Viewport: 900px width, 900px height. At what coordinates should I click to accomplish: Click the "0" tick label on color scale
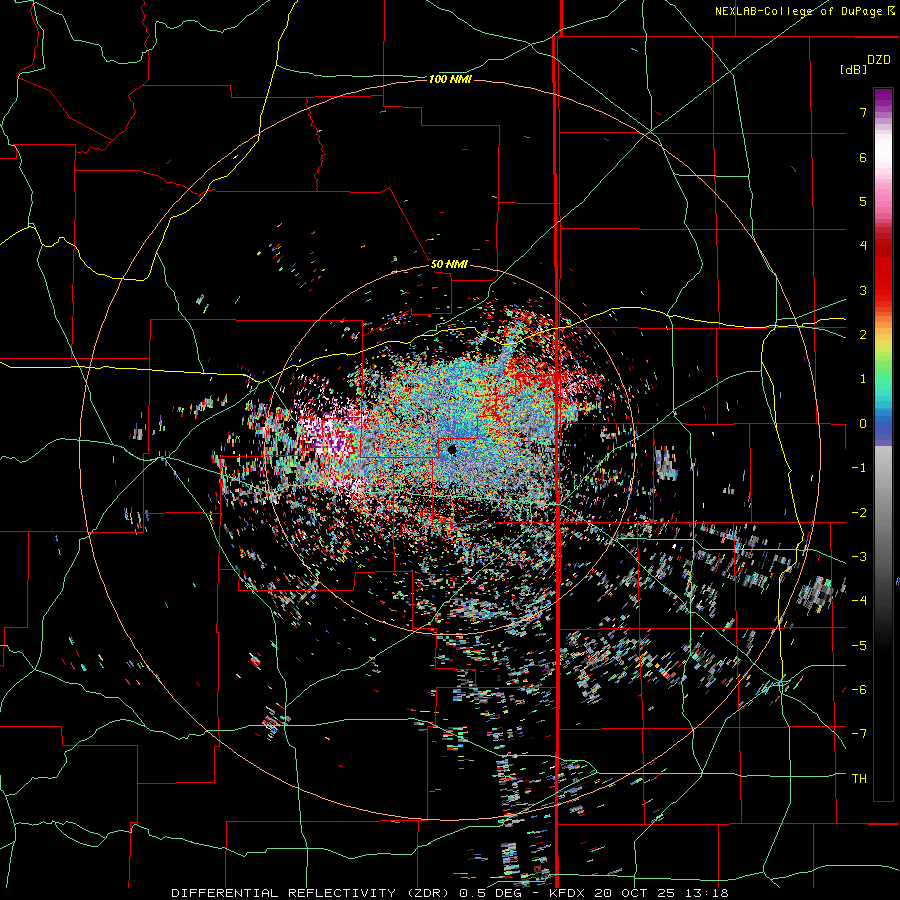click(863, 424)
